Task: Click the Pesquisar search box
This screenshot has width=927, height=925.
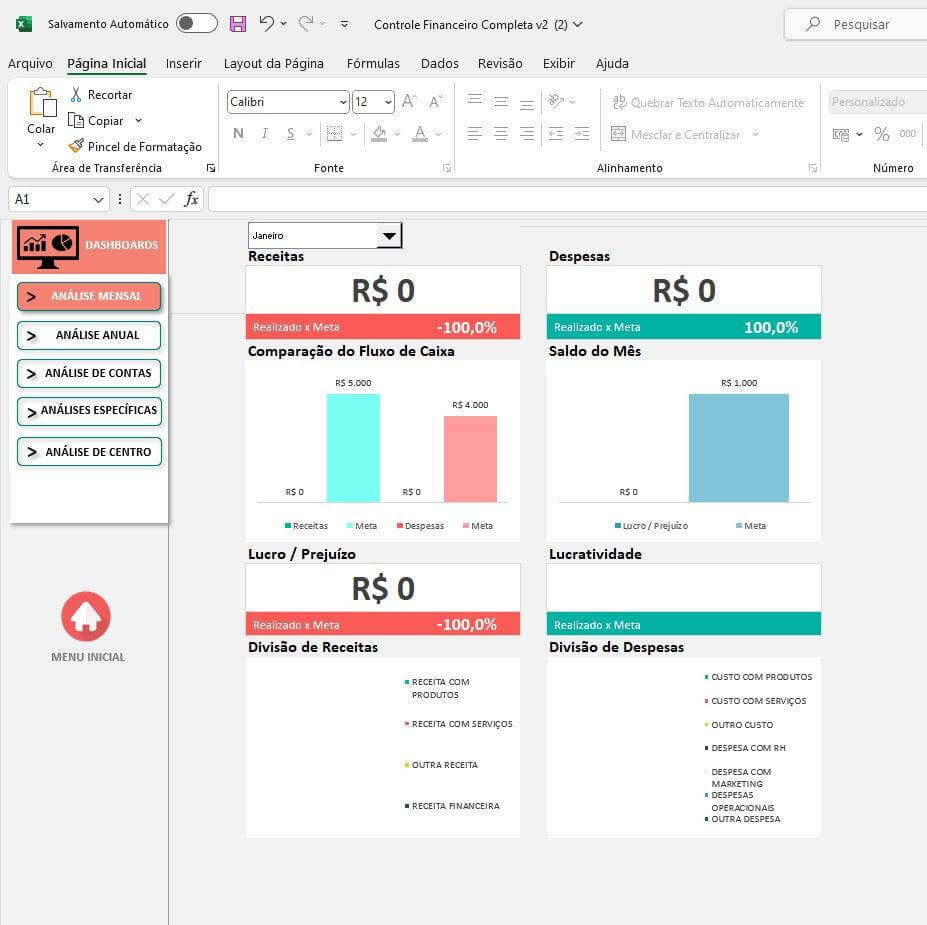Action: 860,24
